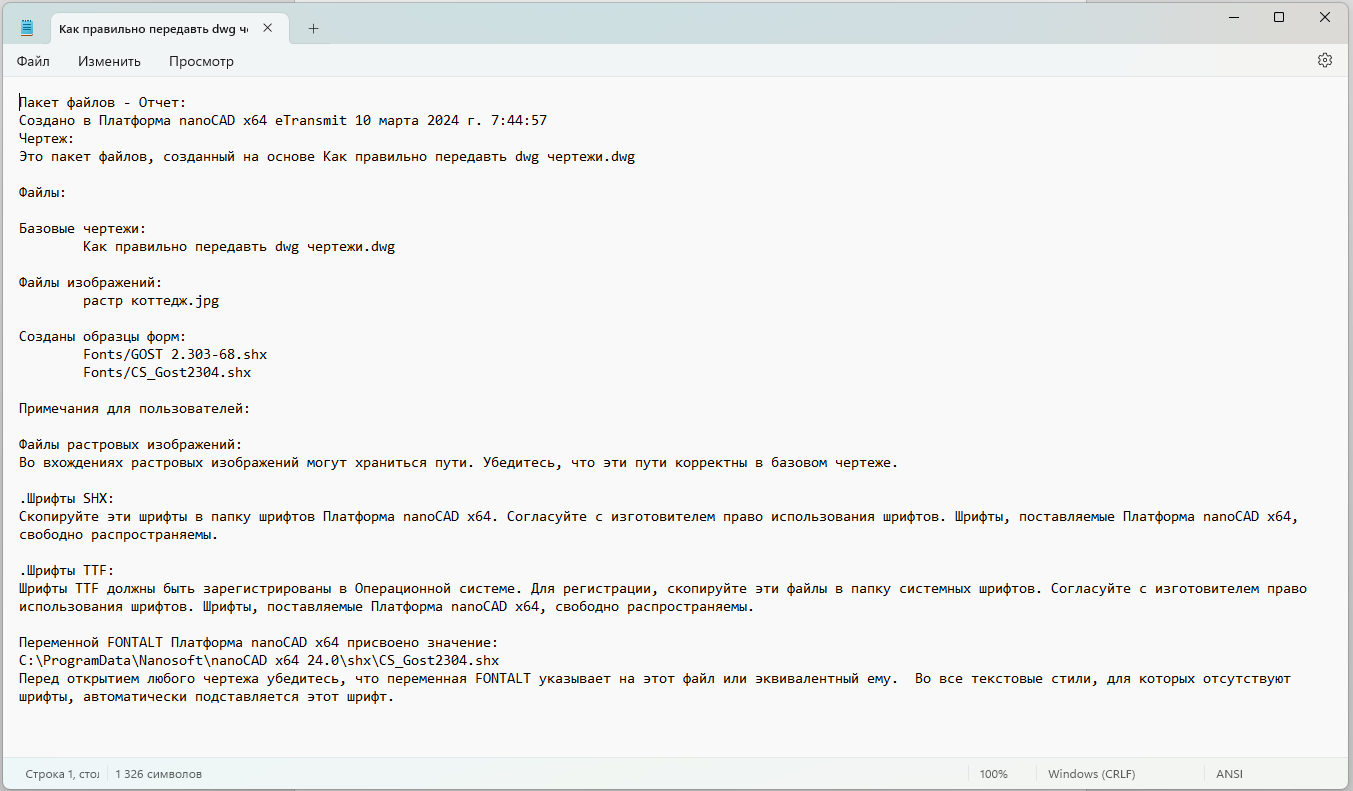Click the heading '.Шрифты SHX:'
This screenshot has width=1353, height=791.
tap(67, 499)
